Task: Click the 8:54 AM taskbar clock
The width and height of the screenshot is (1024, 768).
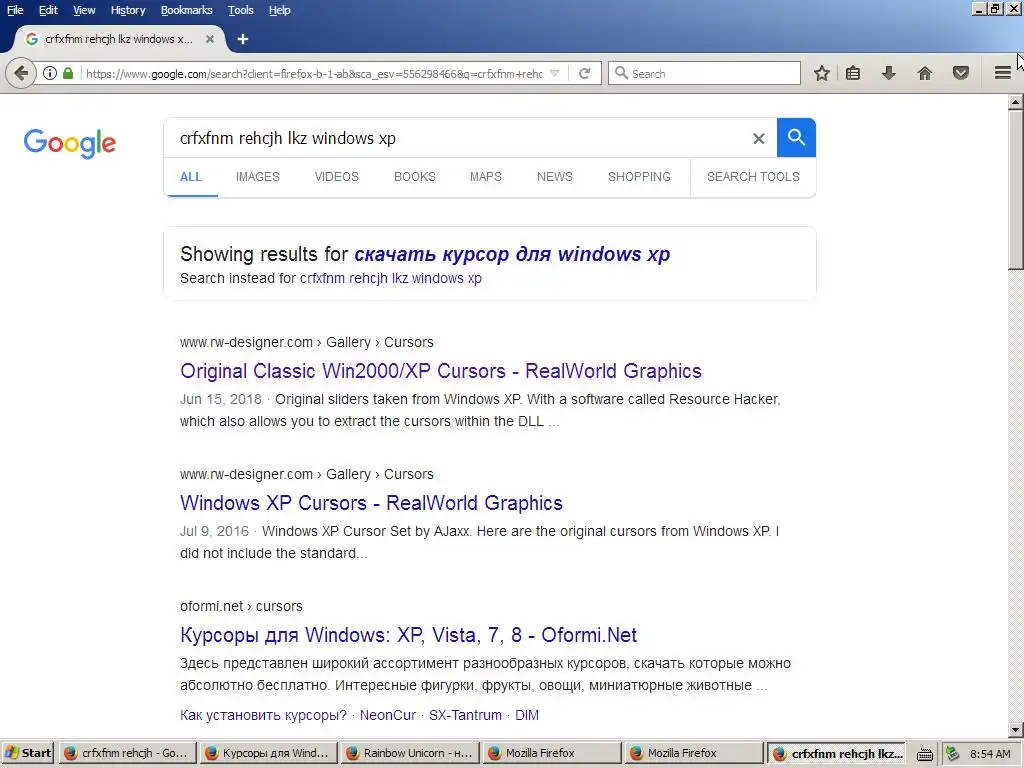Action: tap(990, 754)
